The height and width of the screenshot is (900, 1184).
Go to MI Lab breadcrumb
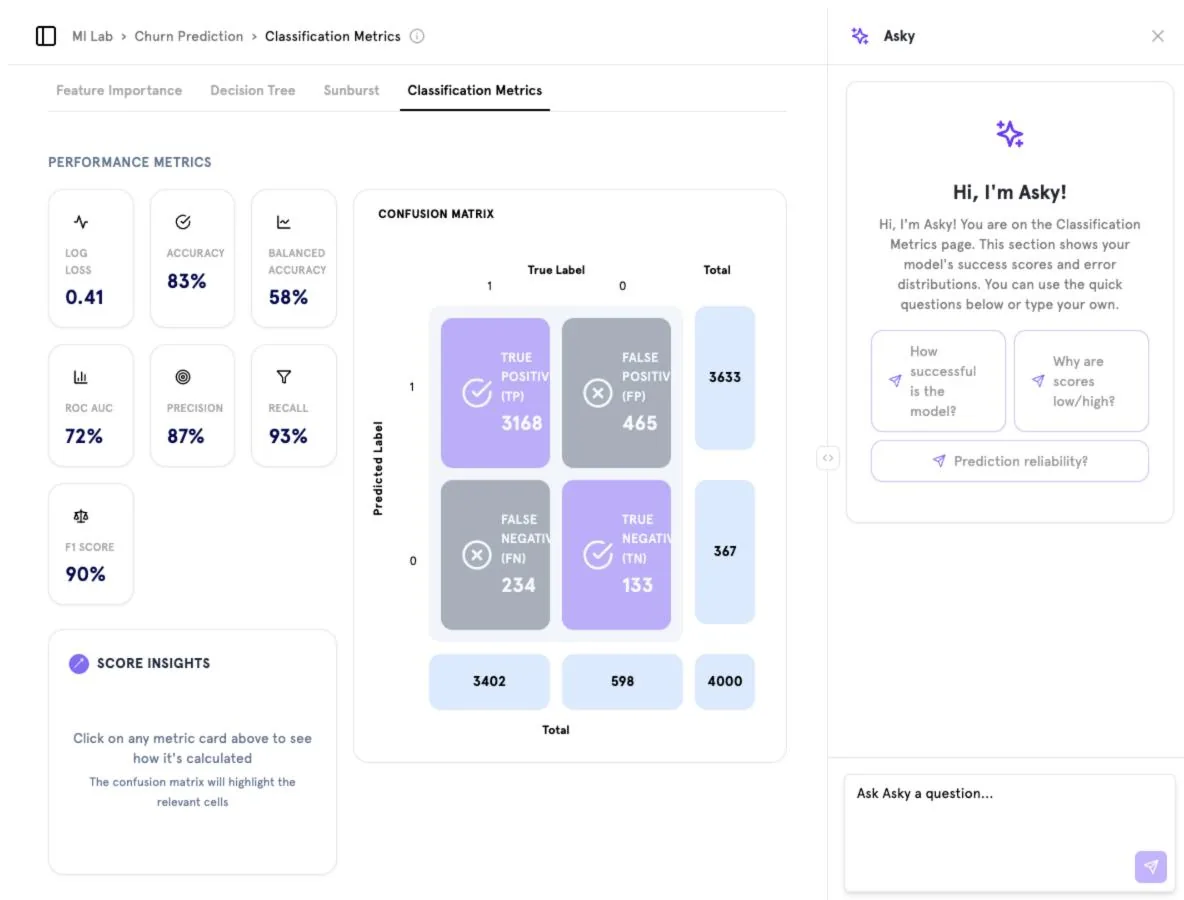click(92, 36)
